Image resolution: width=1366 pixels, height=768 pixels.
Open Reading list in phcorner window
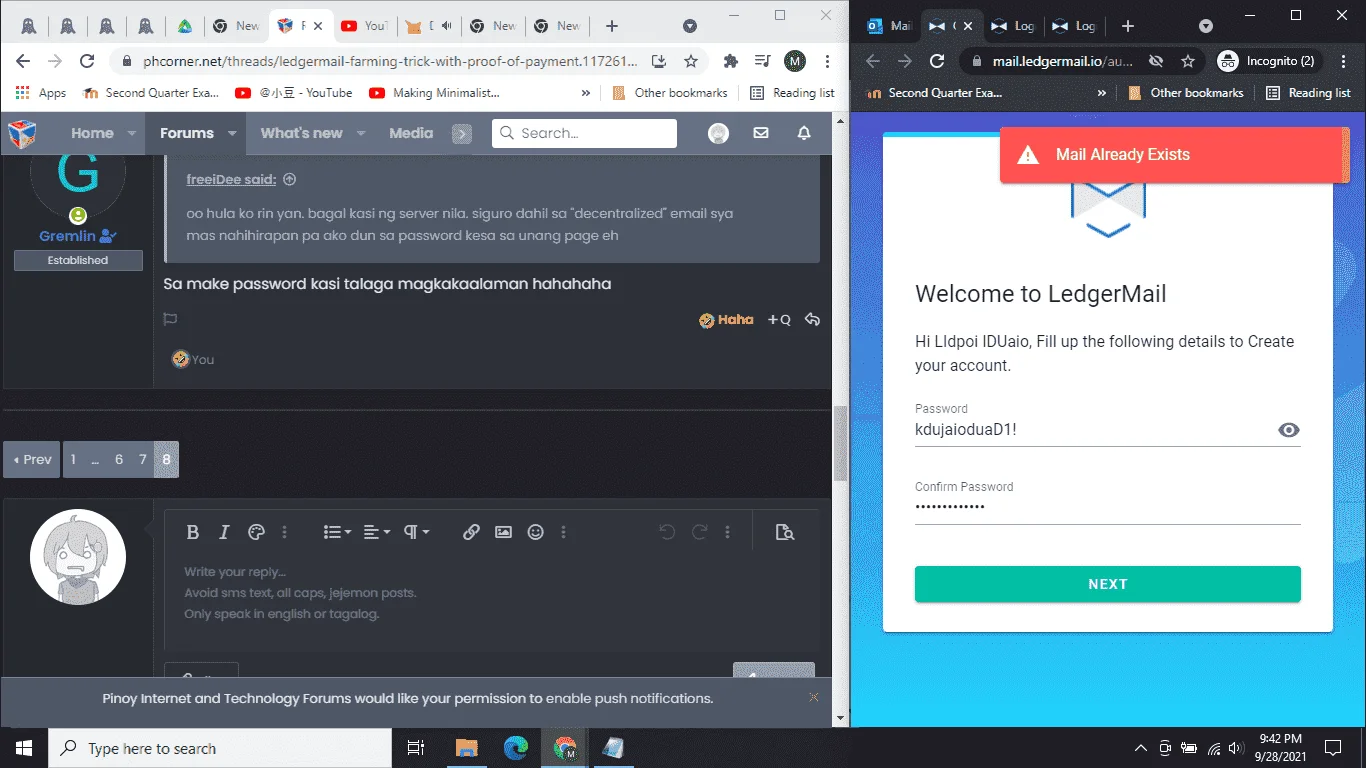tap(792, 93)
